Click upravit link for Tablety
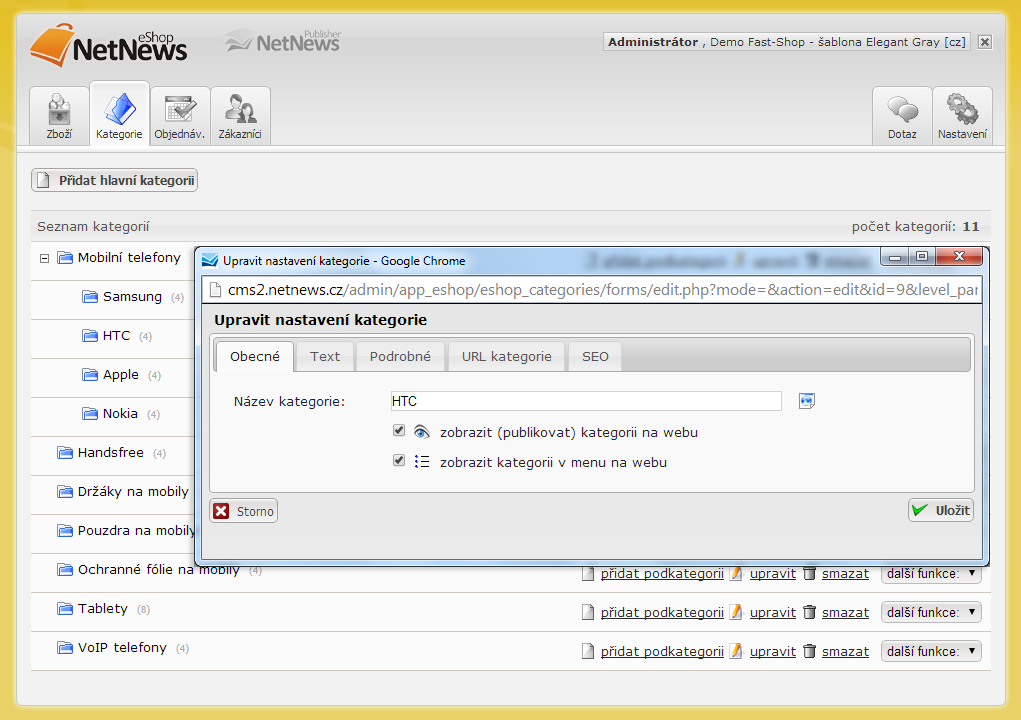 [x=773, y=613]
